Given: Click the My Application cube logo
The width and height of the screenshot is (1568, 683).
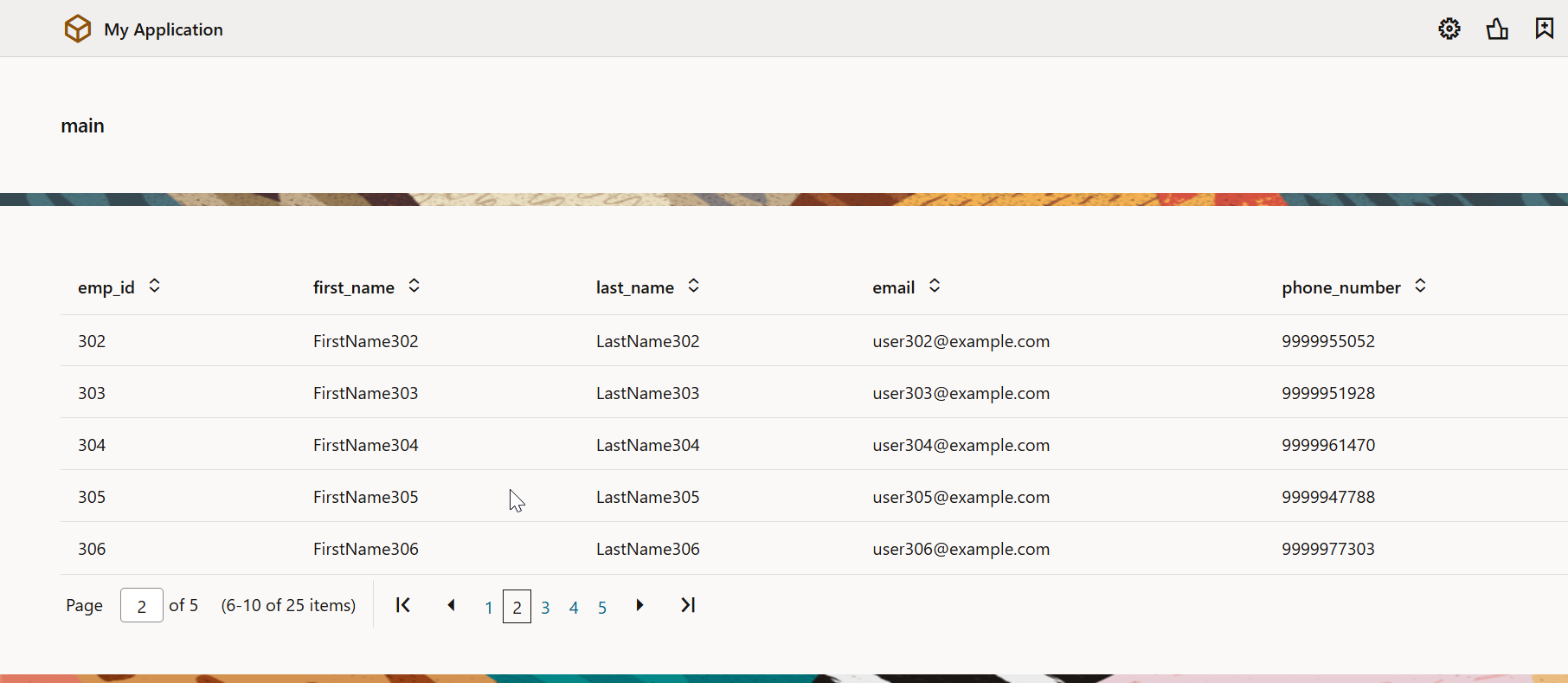Looking at the screenshot, I should (x=78, y=29).
